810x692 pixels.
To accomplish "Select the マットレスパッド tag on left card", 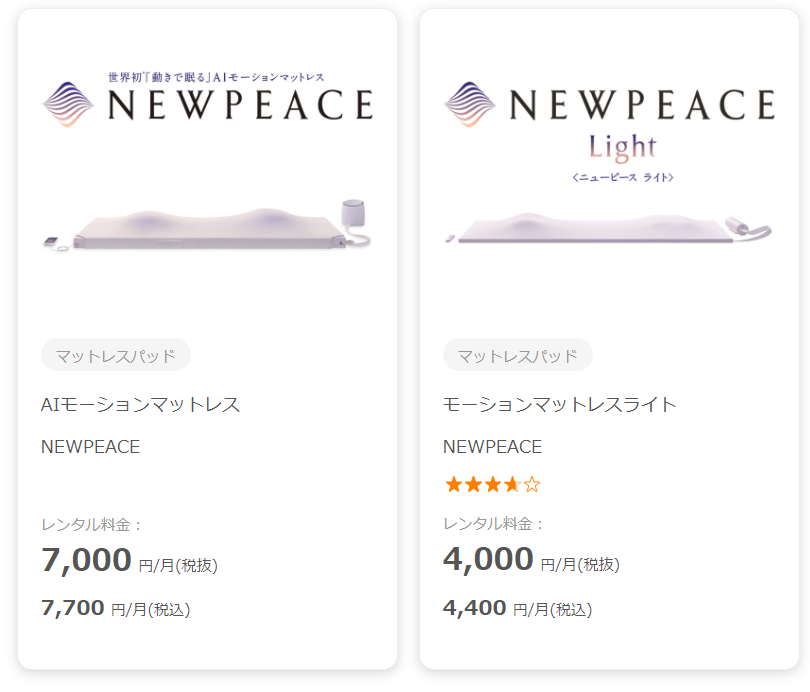I will (x=116, y=355).
